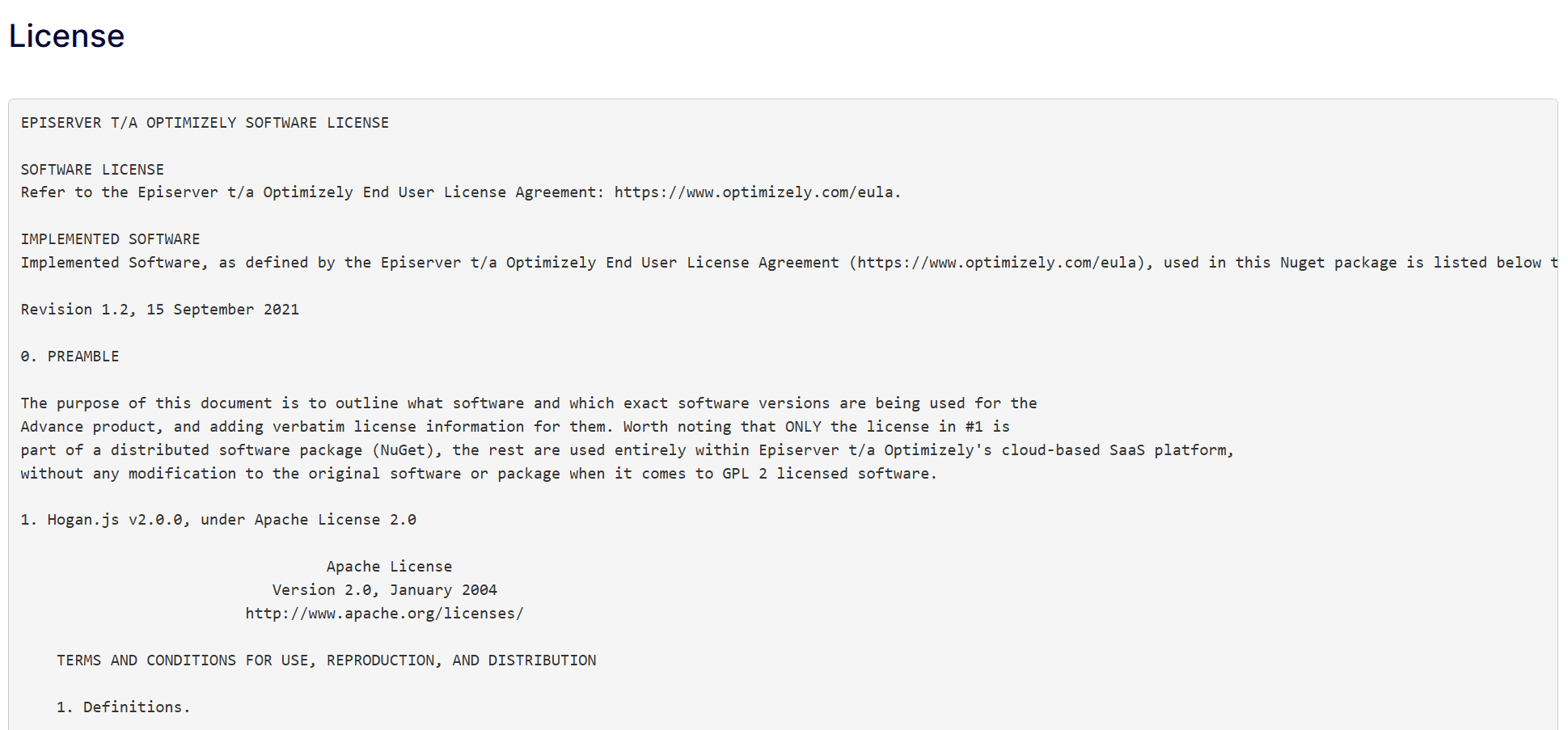Click the TERMS AND CONDITIONS heading line
This screenshot has height=730, width=1568.
(326, 660)
